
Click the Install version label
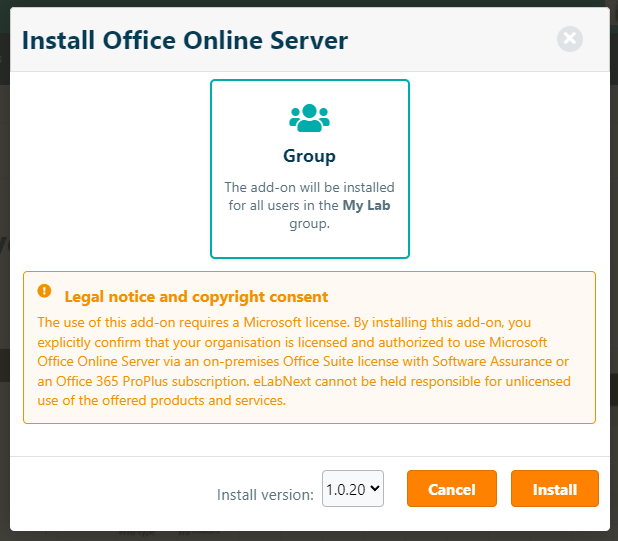tap(265, 494)
